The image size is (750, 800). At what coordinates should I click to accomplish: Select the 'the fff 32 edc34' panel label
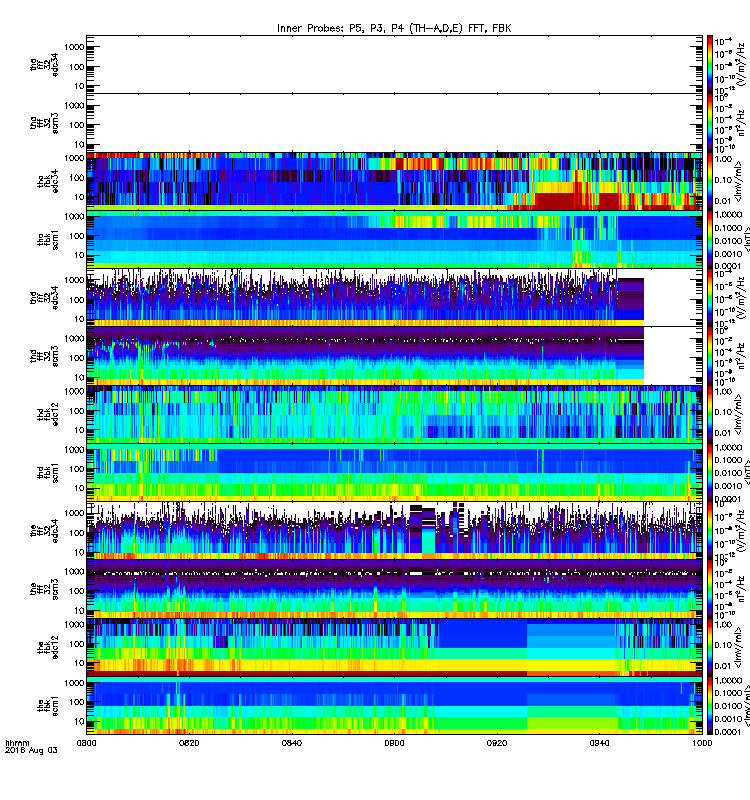(x=44, y=531)
